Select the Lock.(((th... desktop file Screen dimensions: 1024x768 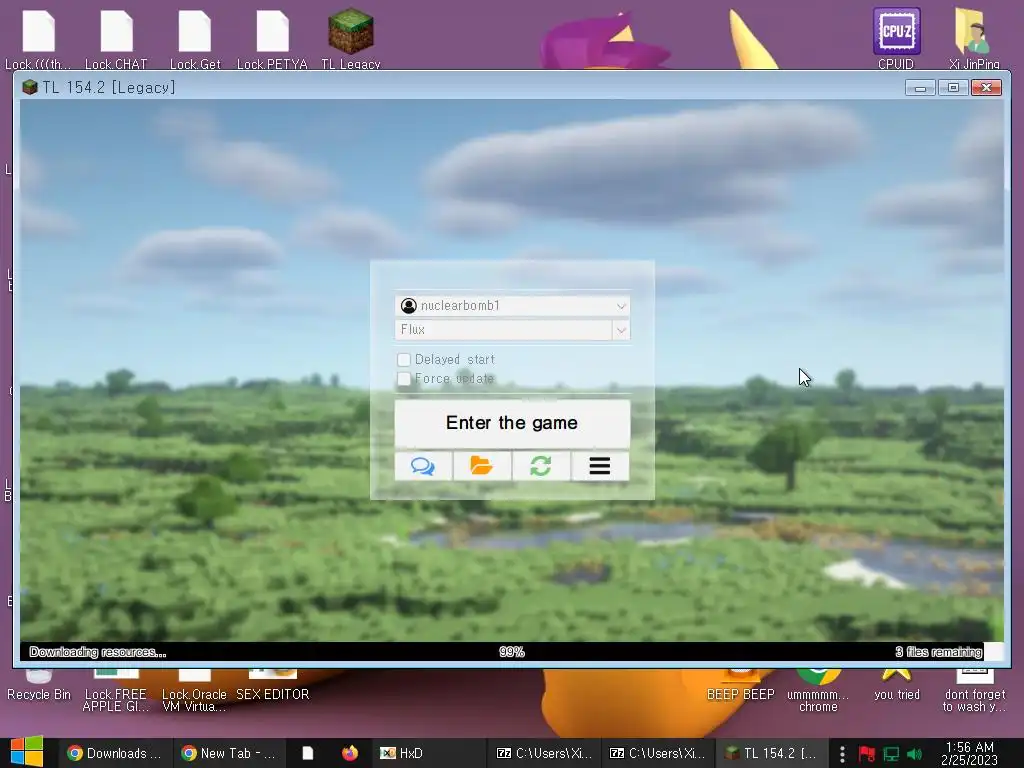38,38
